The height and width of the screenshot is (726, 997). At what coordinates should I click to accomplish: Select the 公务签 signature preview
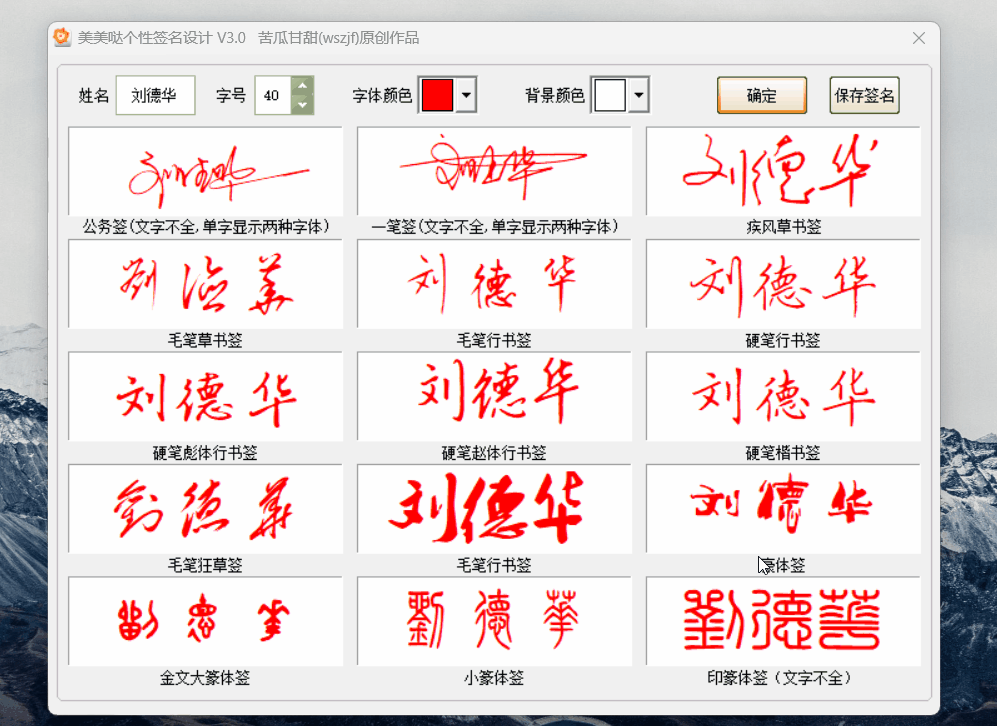[205, 172]
